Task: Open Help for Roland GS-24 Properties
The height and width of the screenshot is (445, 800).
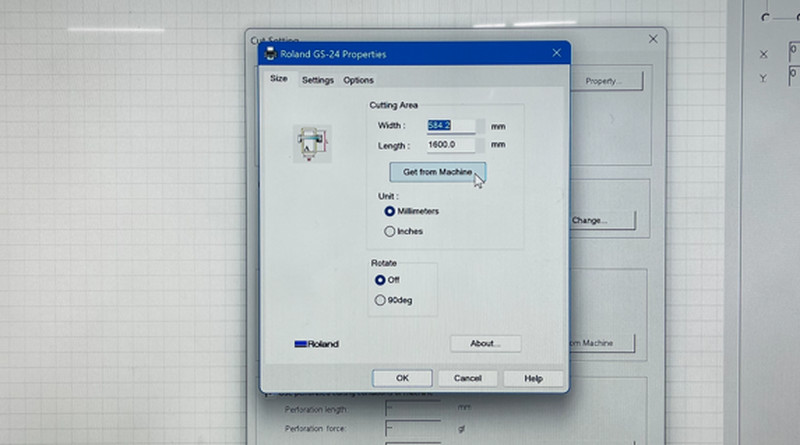Action: (533, 378)
